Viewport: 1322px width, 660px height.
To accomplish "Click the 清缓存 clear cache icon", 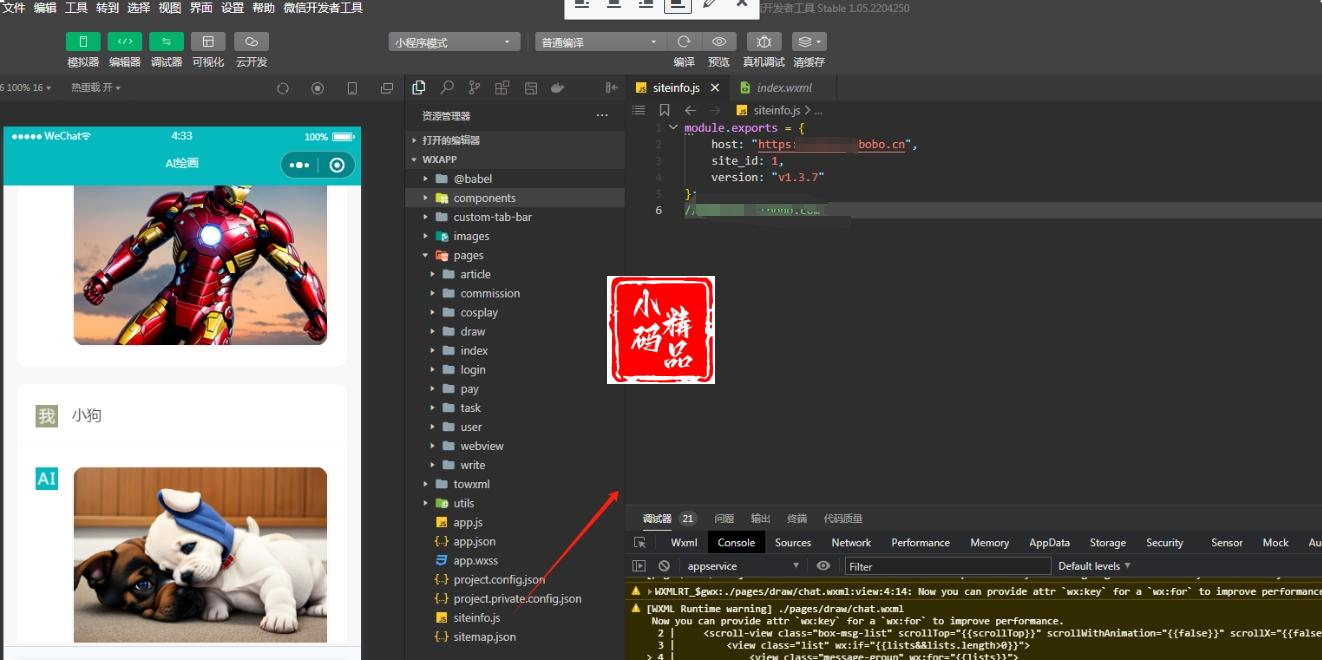I will (x=809, y=42).
